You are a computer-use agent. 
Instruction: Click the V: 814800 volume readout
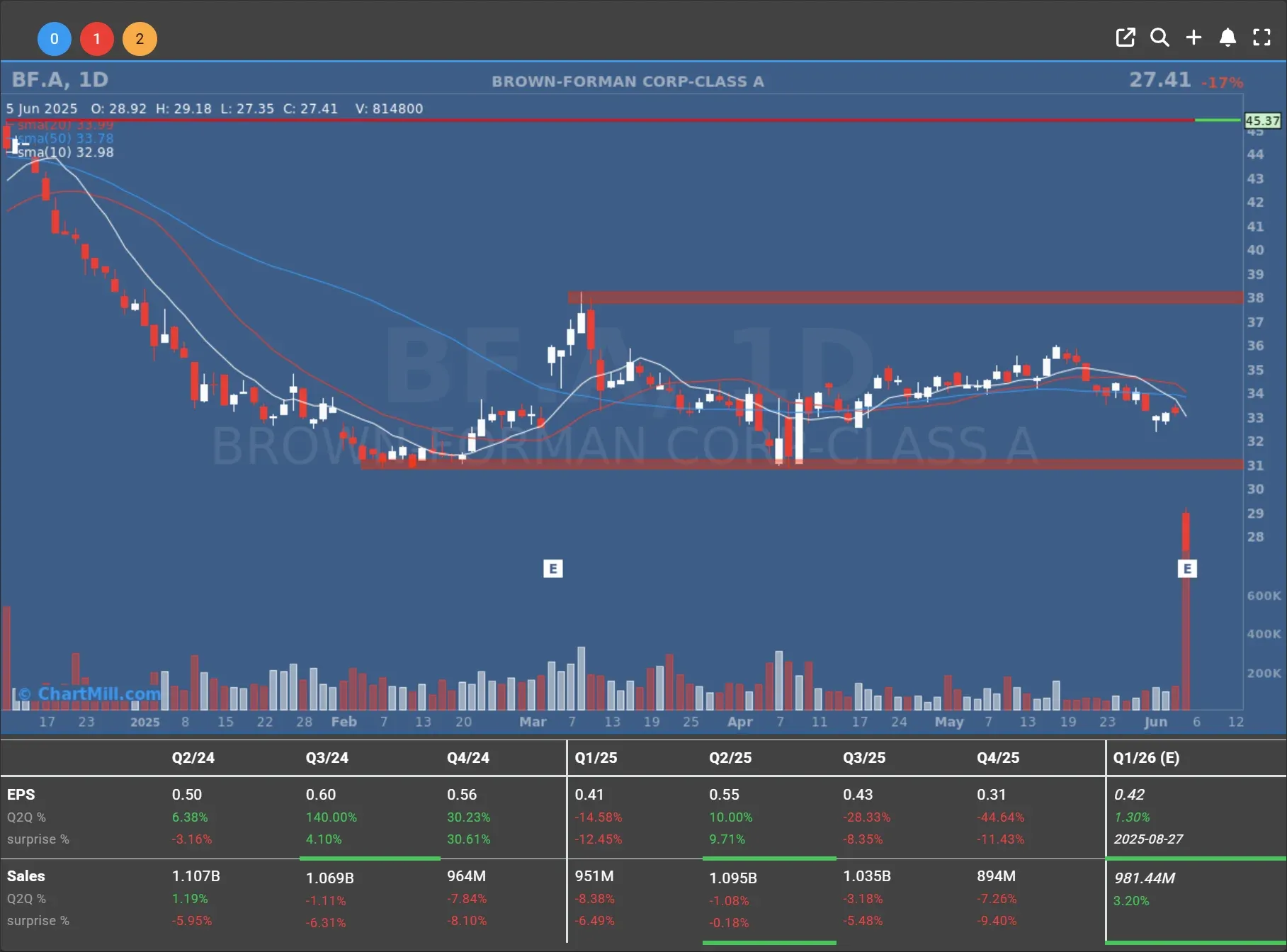pyautogui.click(x=389, y=108)
